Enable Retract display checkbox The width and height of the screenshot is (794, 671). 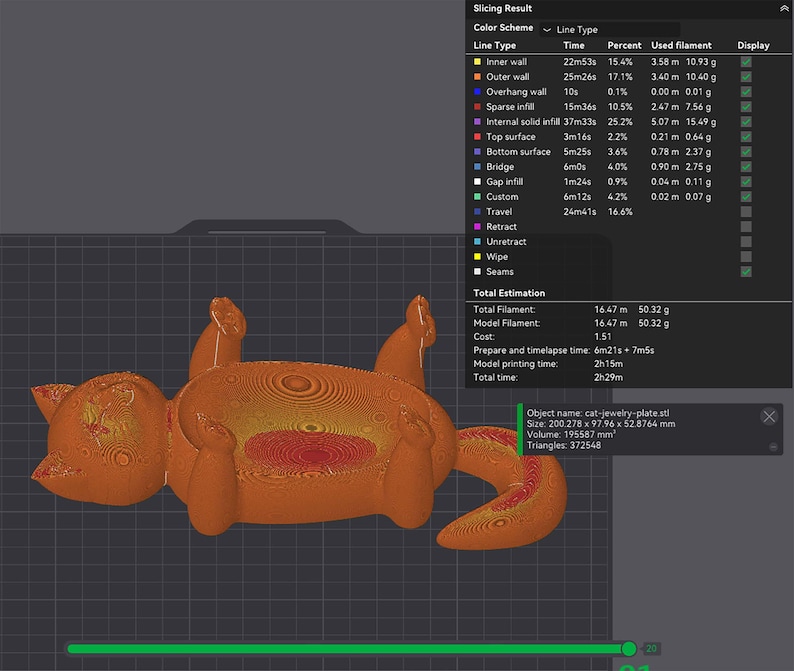[x=746, y=226]
